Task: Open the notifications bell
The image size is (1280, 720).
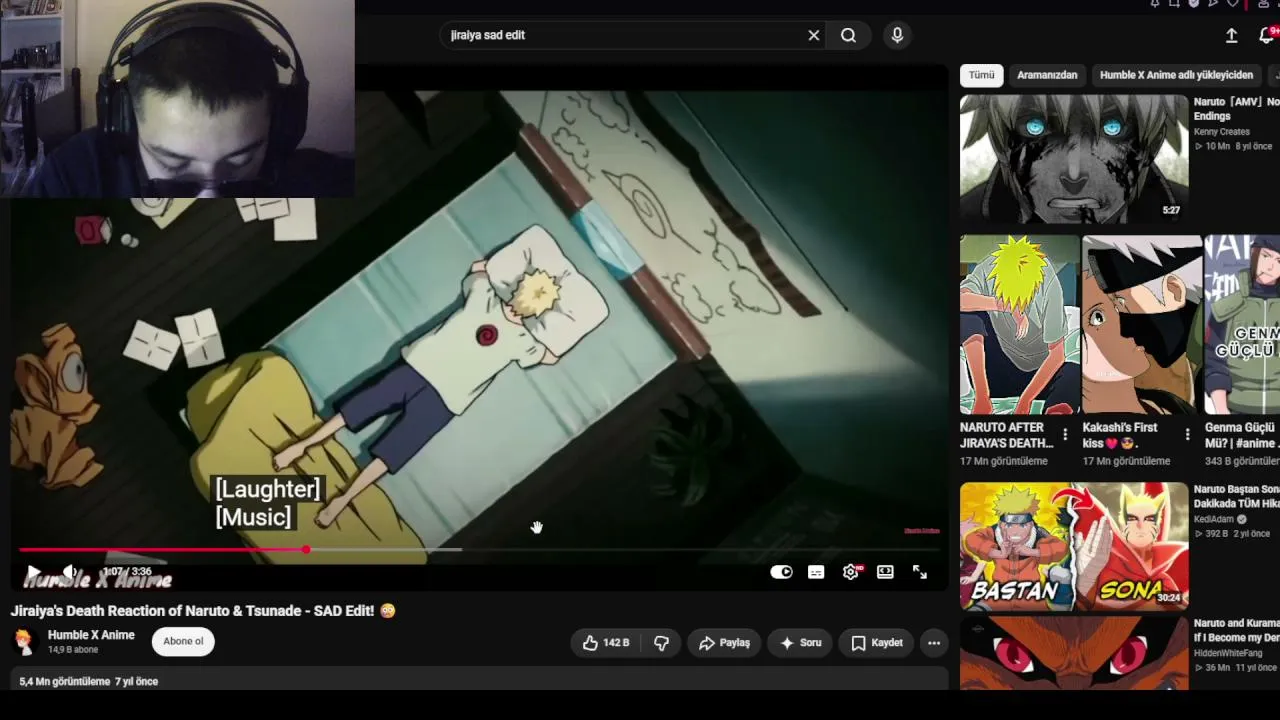Action: click(1266, 35)
